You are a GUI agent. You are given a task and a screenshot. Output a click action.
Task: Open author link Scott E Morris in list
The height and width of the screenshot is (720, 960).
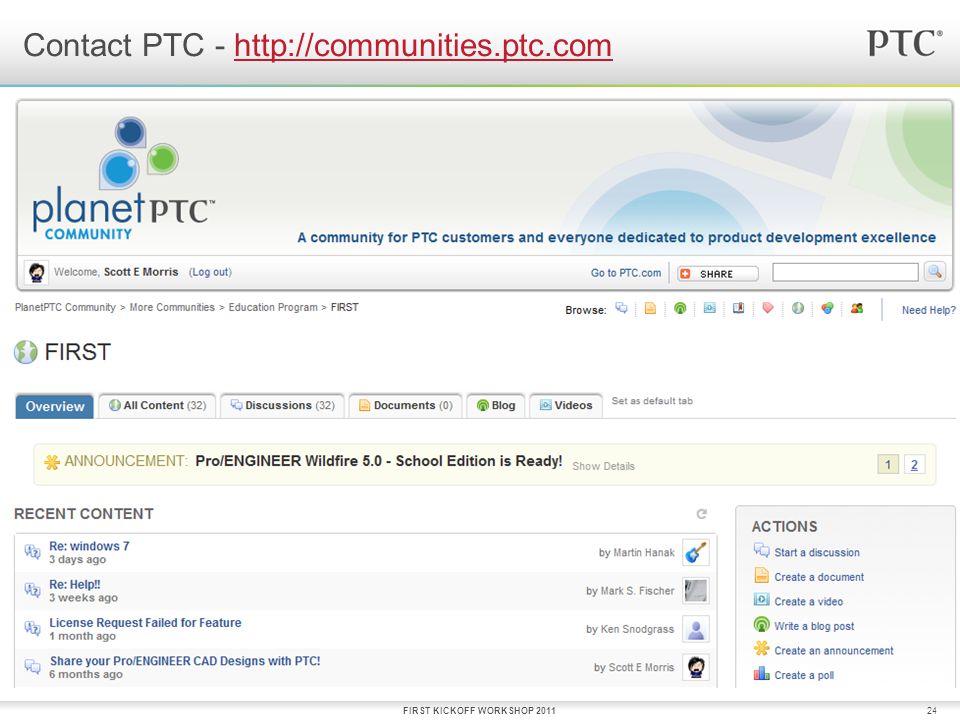click(x=642, y=667)
